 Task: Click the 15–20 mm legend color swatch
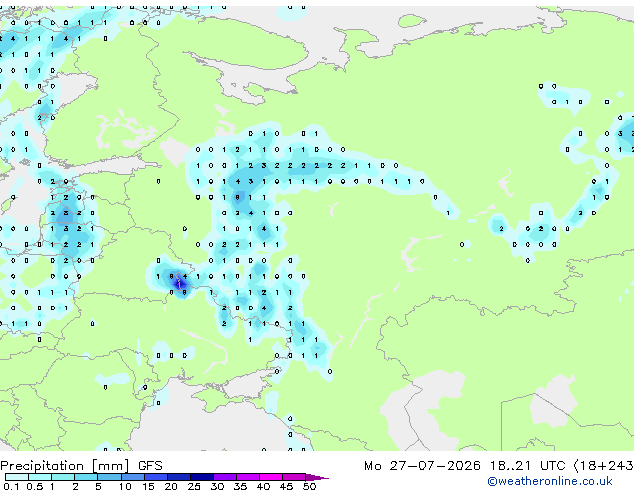pyautogui.click(x=155, y=477)
